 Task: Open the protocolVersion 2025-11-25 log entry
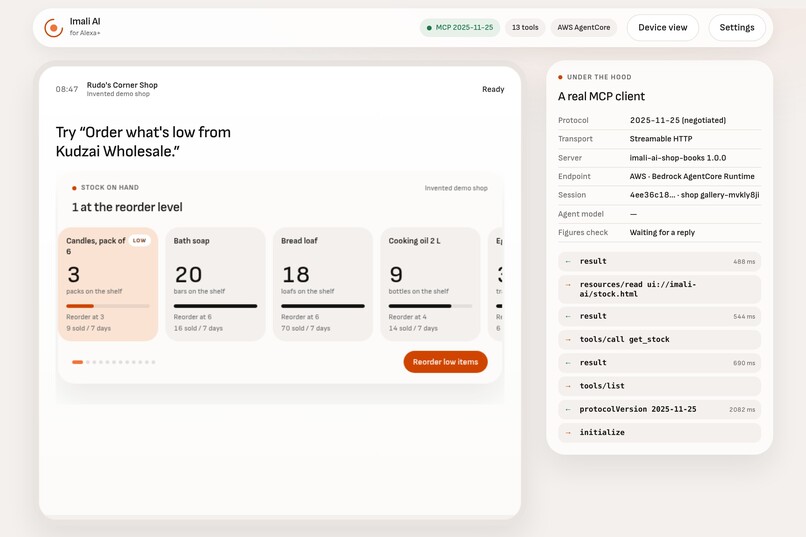click(x=660, y=410)
